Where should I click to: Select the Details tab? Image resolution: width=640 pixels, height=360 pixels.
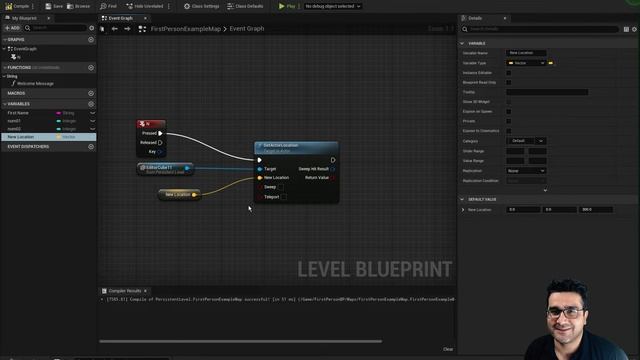(475, 18)
